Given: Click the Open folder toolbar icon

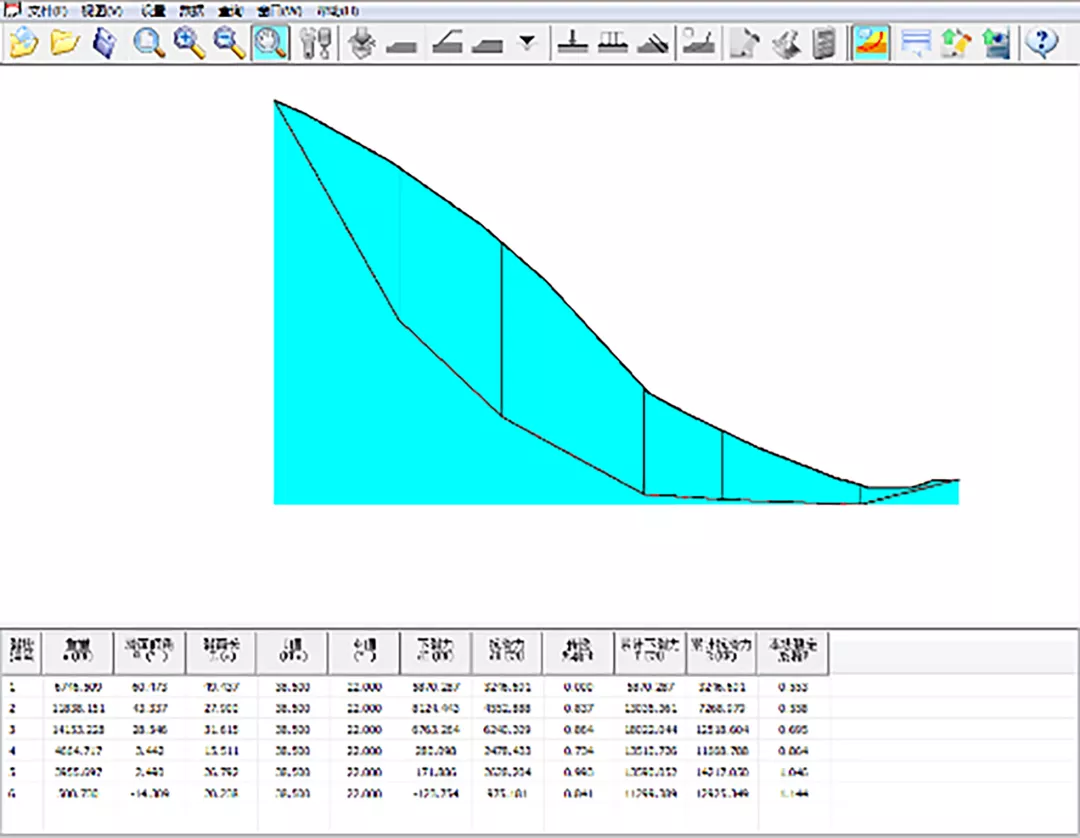Looking at the screenshot, I should 65,43.
